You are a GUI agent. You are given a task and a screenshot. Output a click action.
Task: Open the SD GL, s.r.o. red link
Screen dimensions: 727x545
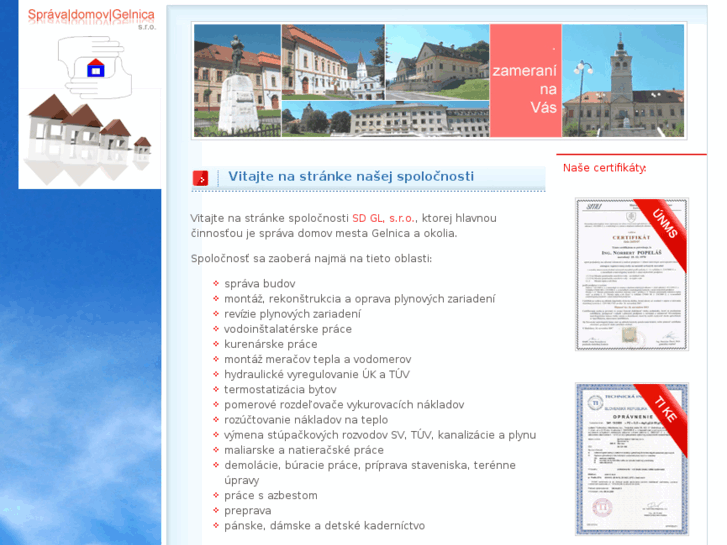pyautogui.click(x=384, y=218)
